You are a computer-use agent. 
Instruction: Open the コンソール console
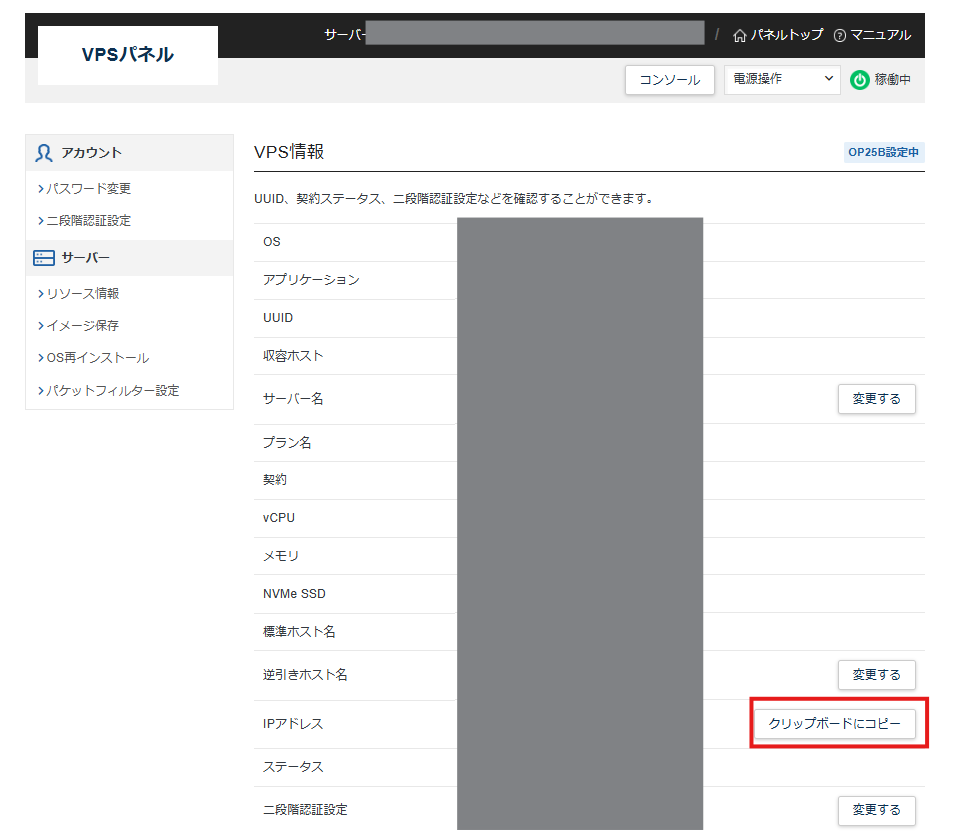(669, 80)
